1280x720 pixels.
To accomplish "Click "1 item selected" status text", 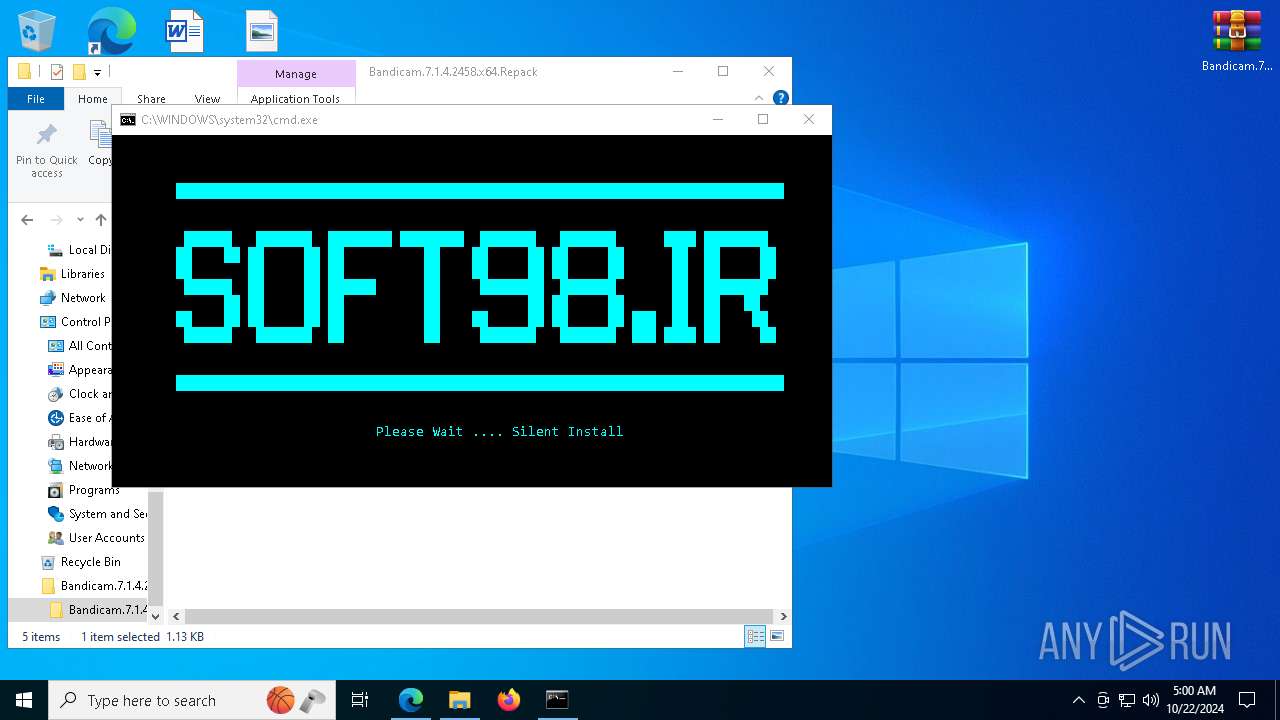I will (x=120, y=637).
